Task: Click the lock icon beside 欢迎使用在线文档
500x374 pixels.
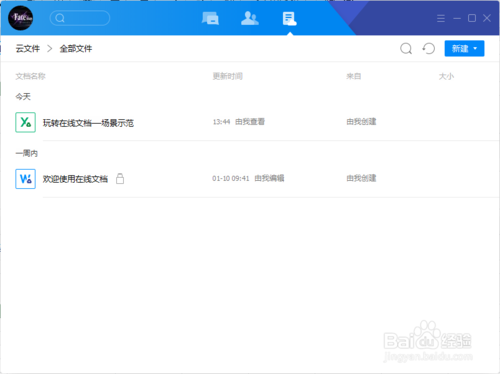Action: click(x=120, y=179)
